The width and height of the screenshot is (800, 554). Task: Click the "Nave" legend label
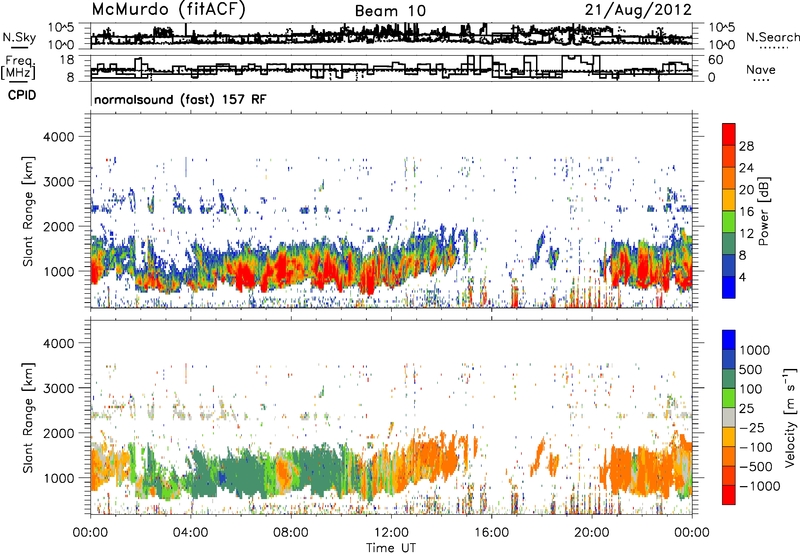click(x=761, y=69)
